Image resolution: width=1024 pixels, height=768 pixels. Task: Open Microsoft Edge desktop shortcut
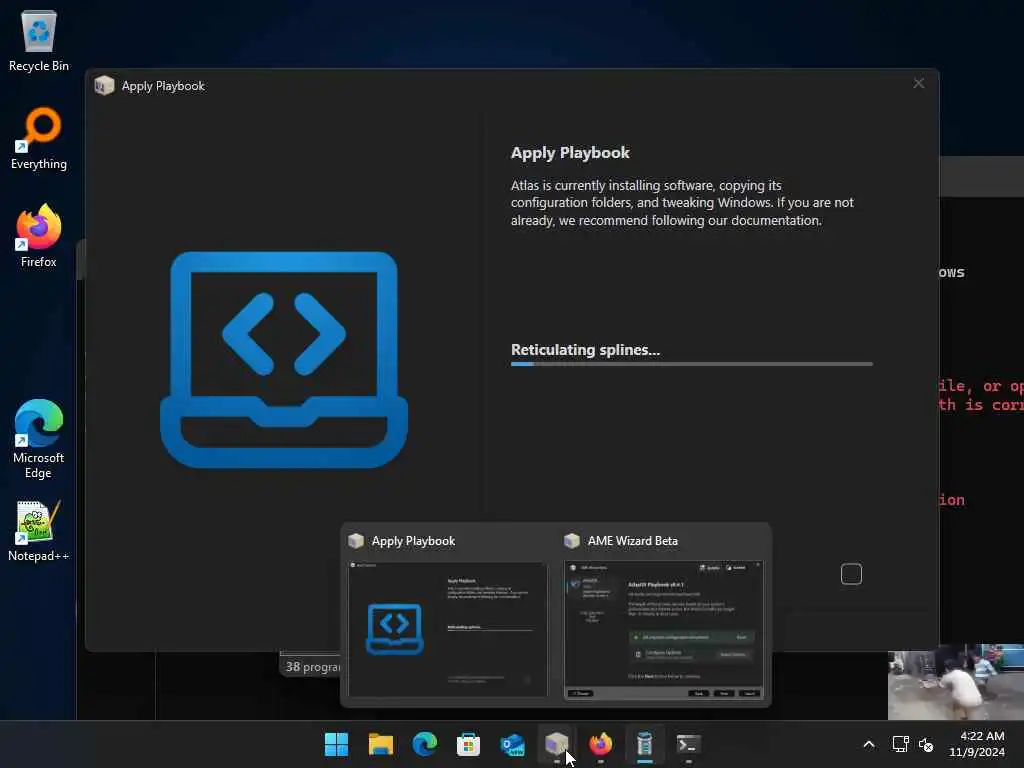click(x=39, y=439)
